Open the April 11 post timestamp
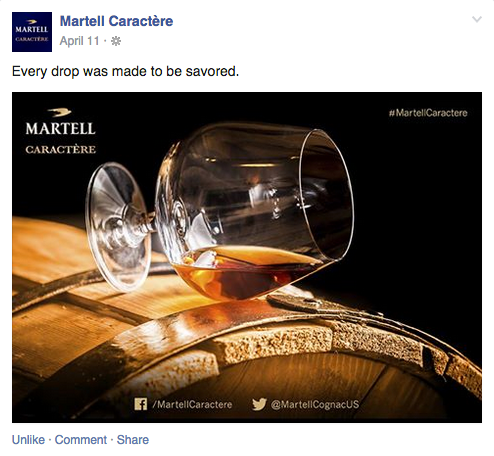 (x=80, y=41)
